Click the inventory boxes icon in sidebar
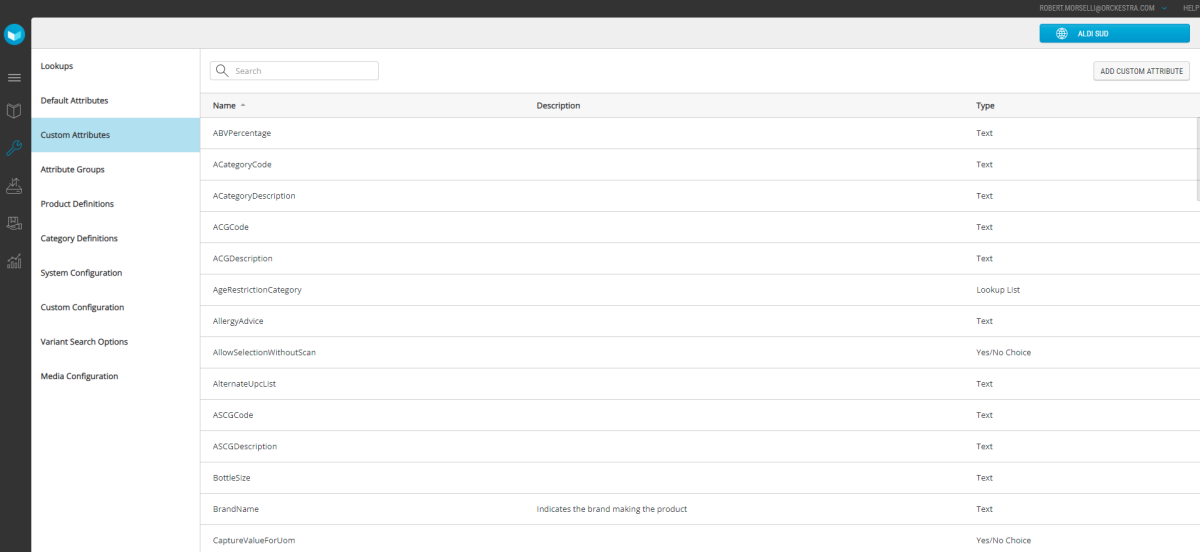Image resolution: width=1200 pixels, height=552 pixels. click(x=14, y=223)
